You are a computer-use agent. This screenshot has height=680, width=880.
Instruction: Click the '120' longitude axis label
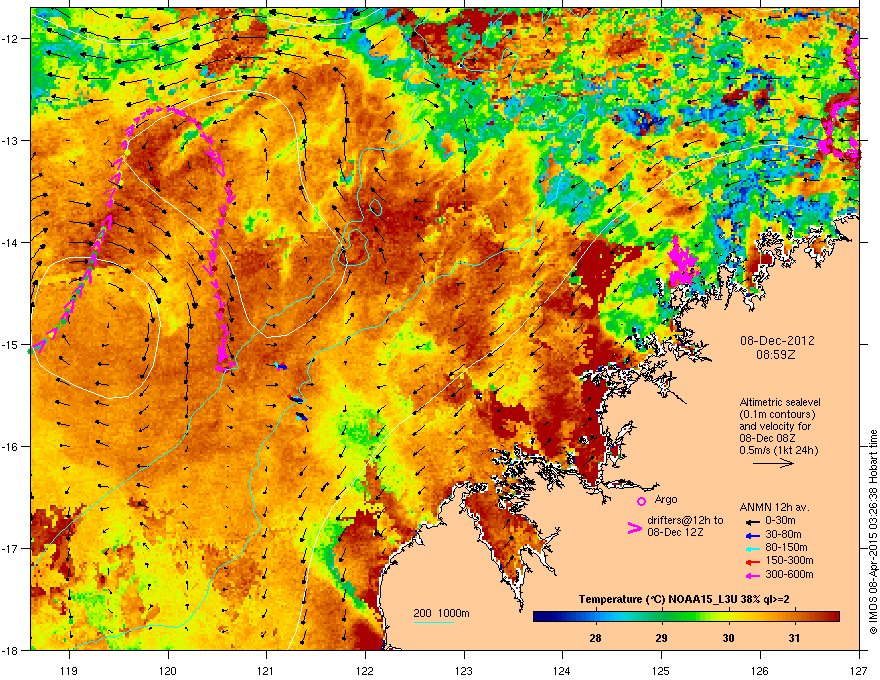pos(168,670)
